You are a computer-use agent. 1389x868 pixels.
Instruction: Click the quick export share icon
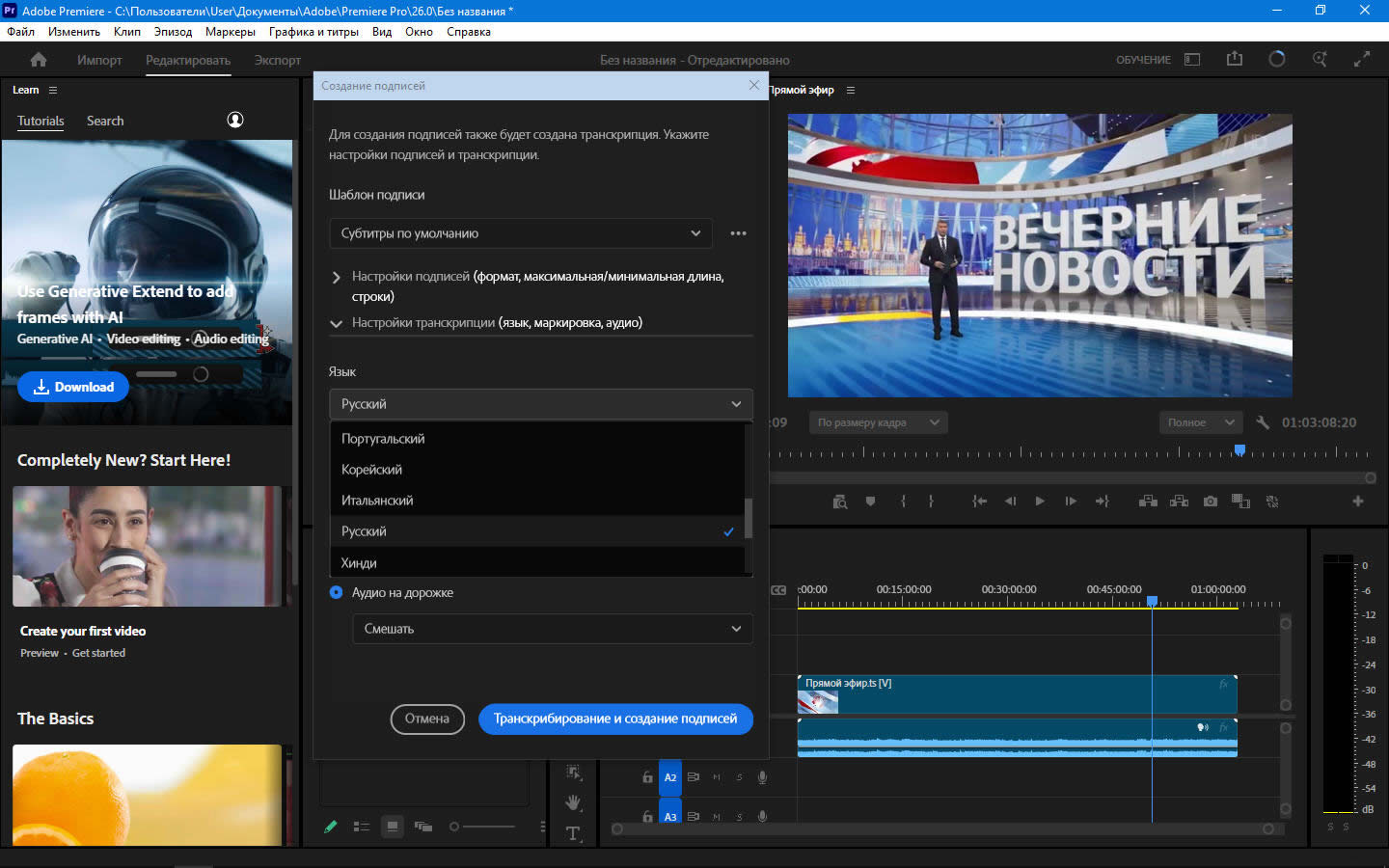click(1234, 60)
